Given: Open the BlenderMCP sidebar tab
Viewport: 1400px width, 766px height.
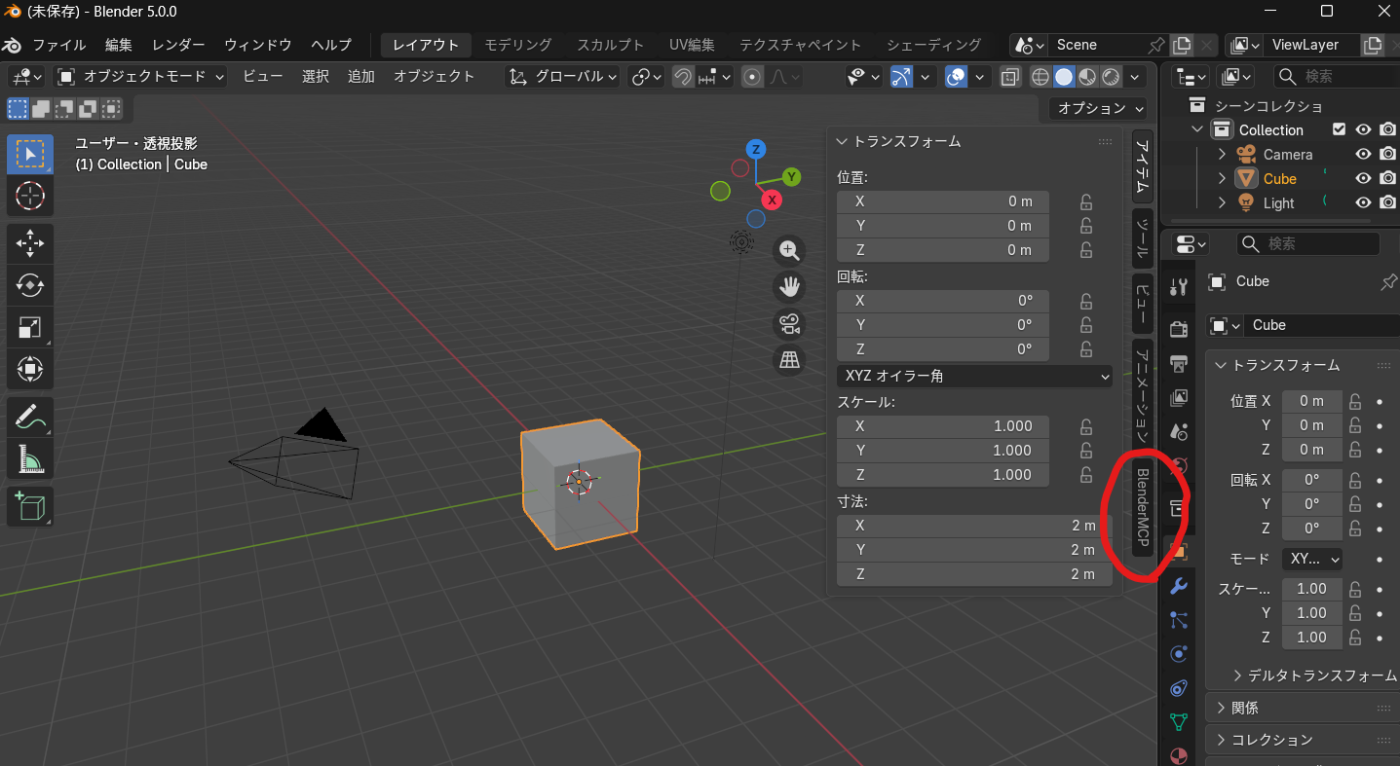Looking at the screenshot, I should pyautogui.click(x=1143, y=507).
